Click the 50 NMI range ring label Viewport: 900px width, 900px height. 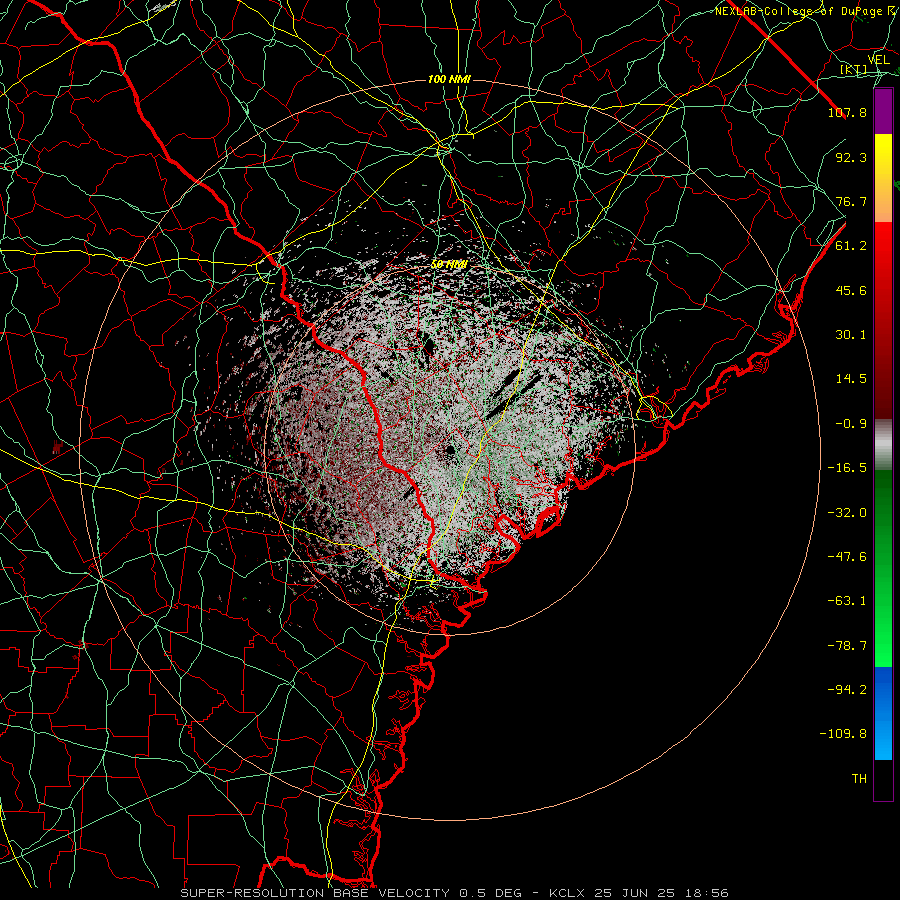(x=449, y=265)
